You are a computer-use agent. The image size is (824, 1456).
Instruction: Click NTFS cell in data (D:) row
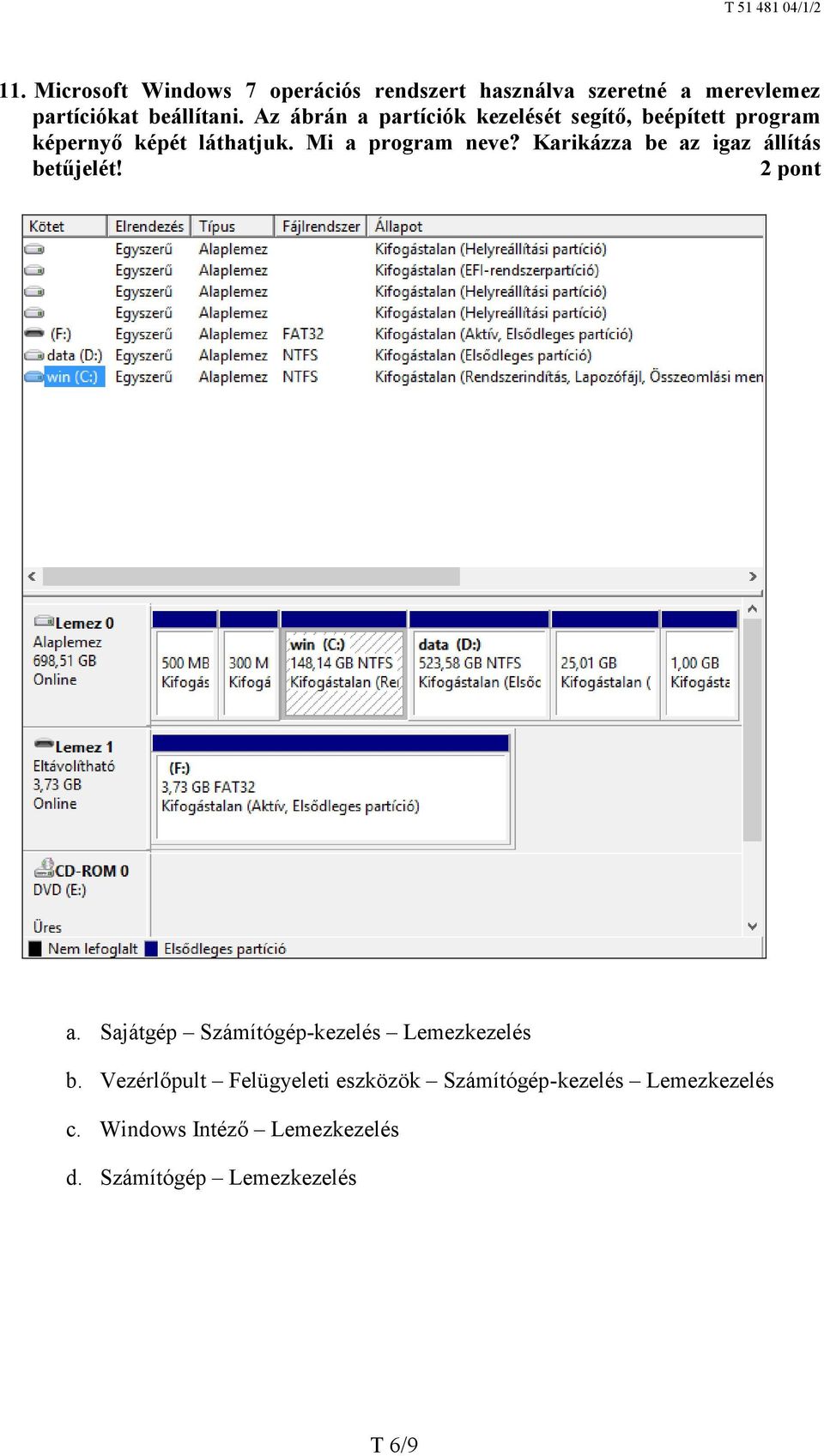300,355
